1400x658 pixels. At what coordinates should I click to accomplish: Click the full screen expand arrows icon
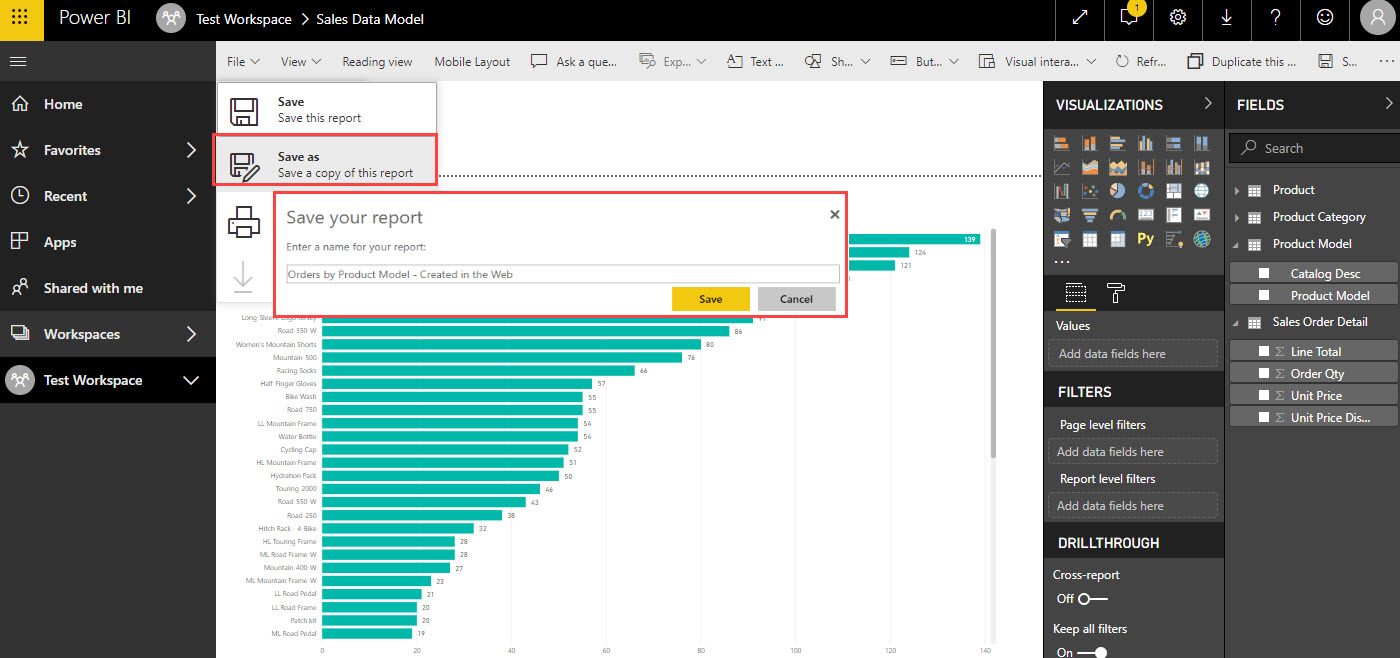tap(1080, 18)
